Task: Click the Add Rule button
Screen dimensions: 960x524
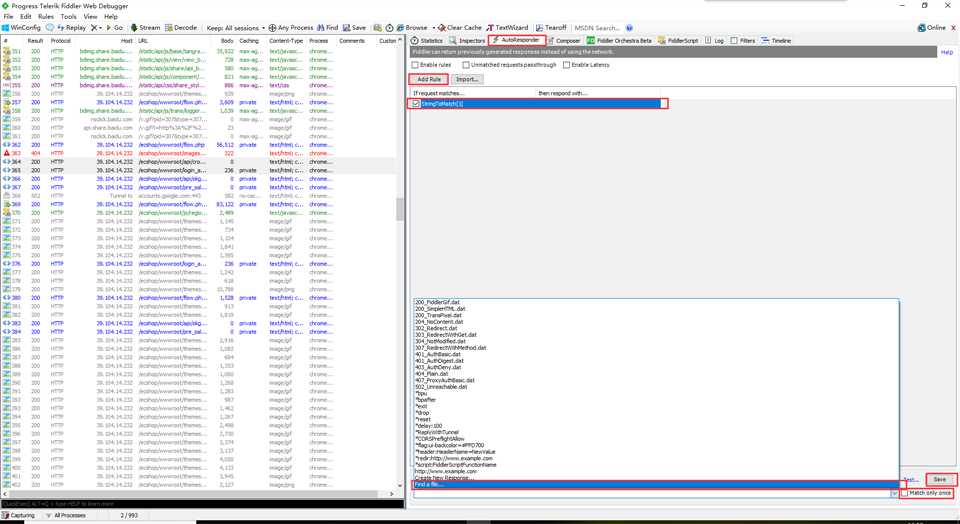Action: 429,80
